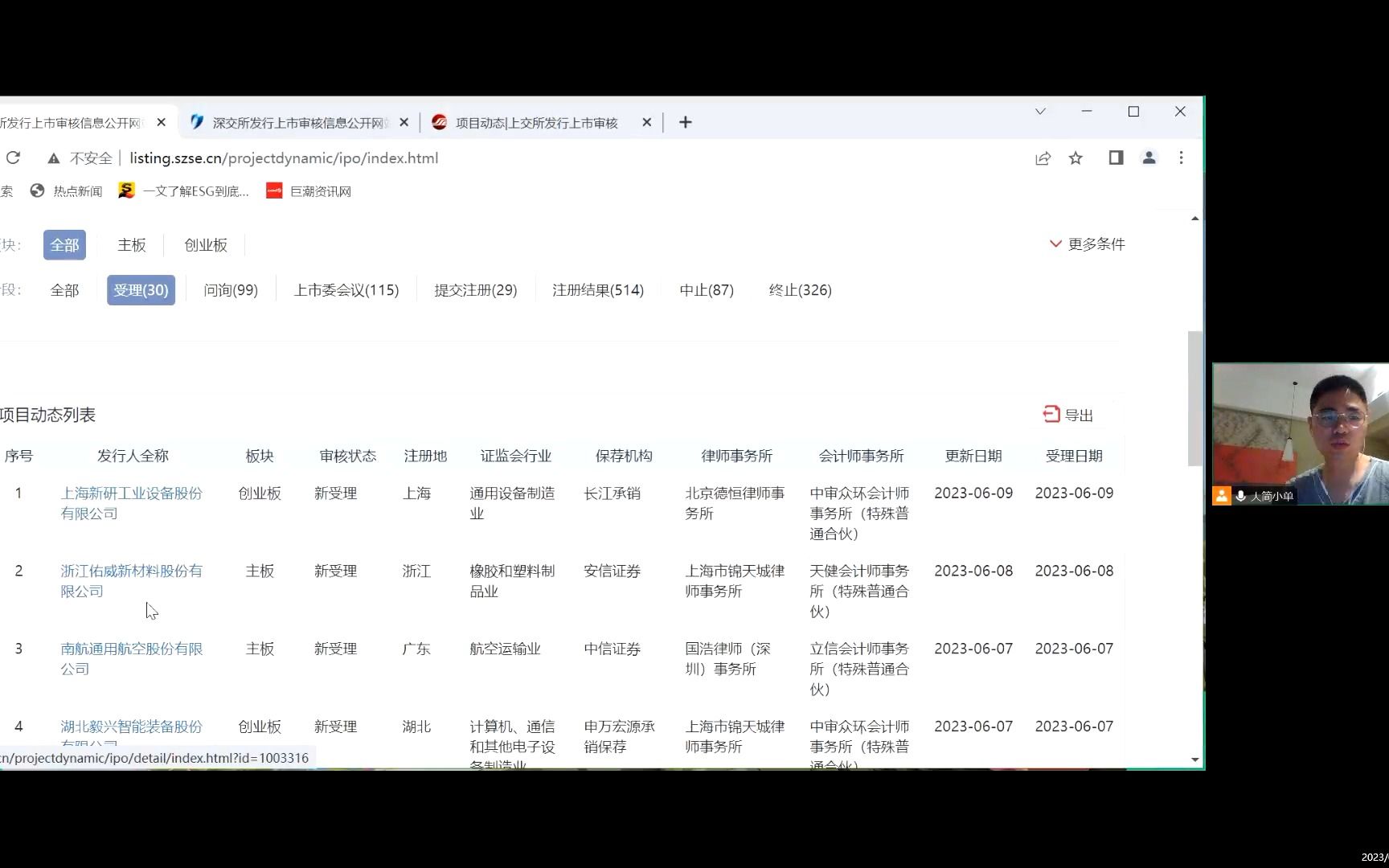Select the 提交注册(29) stage filter
The height and width of the screenshot is (868, 1389).
[476, 290]
